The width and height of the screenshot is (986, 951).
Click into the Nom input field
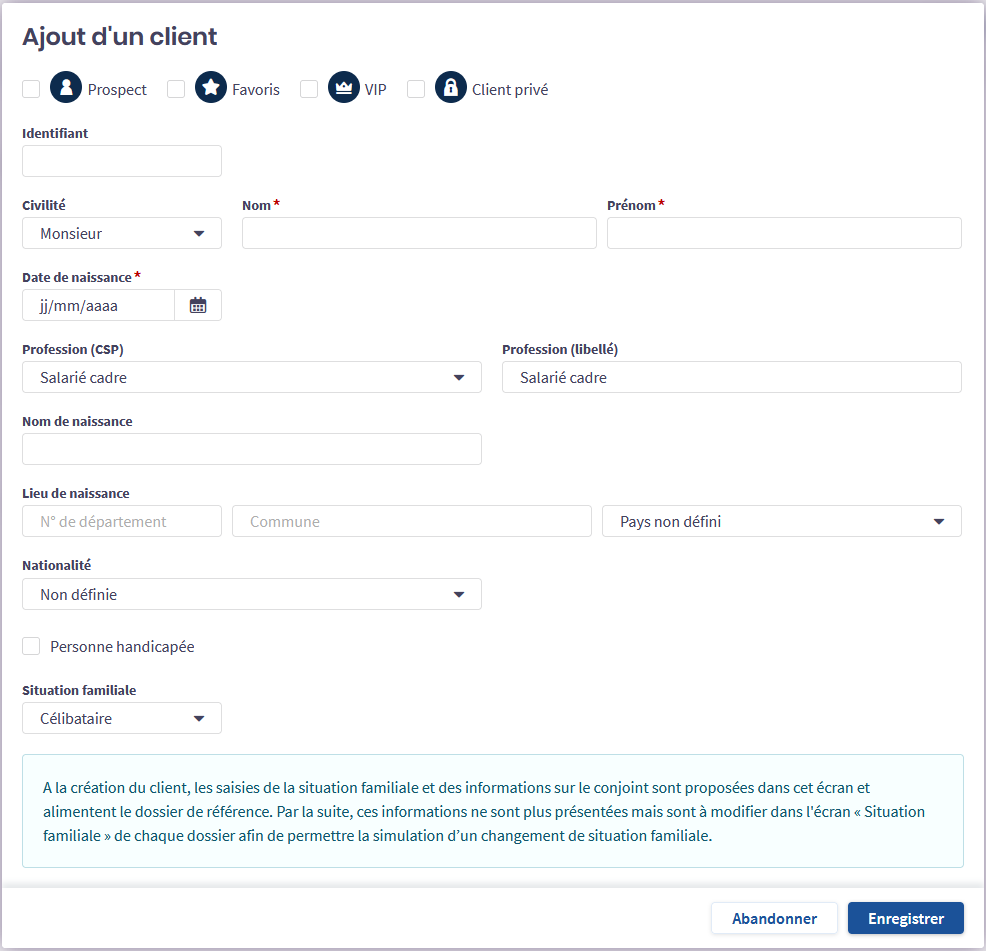tap(419, 234)
